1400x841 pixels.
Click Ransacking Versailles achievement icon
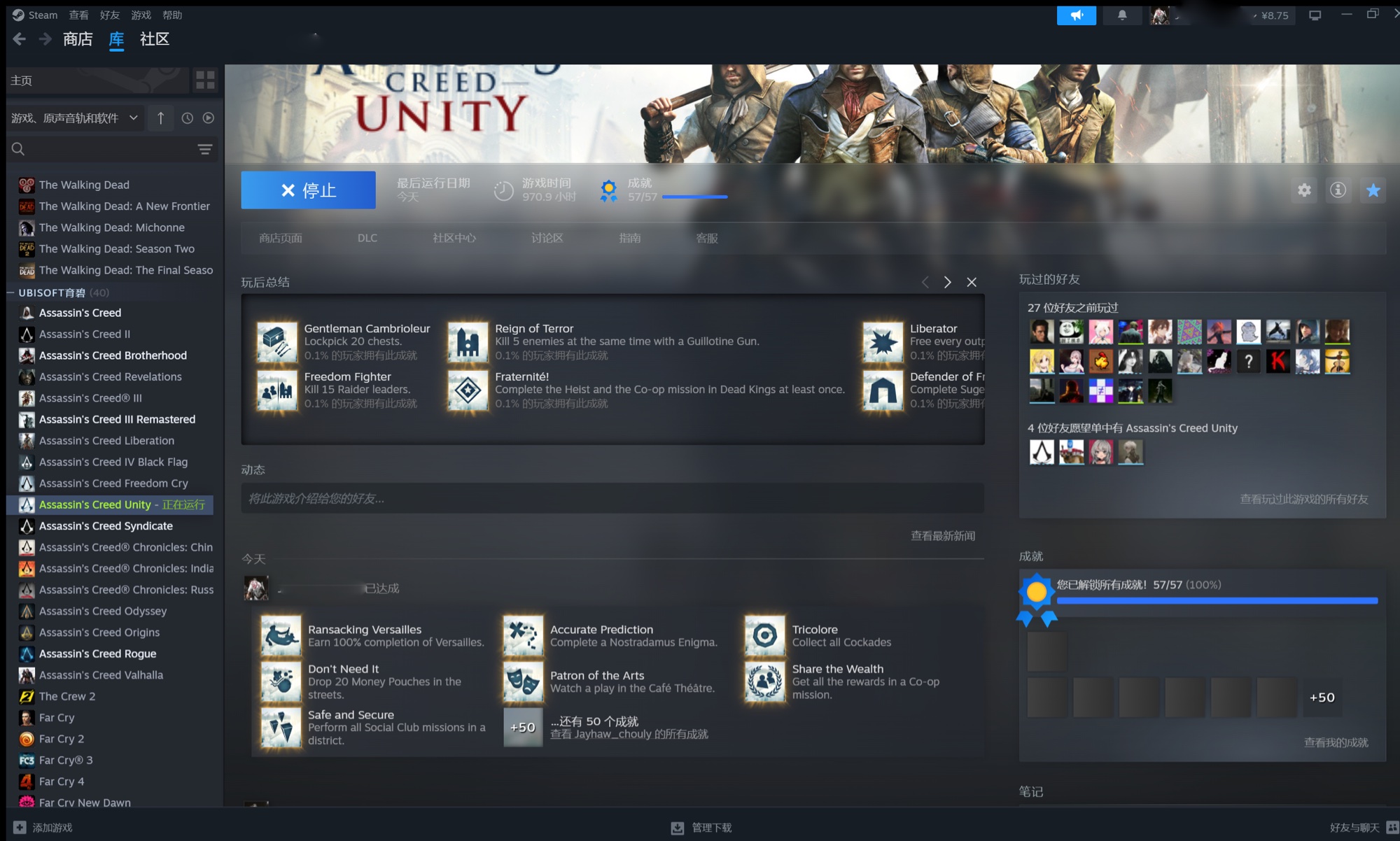[281, 635]
